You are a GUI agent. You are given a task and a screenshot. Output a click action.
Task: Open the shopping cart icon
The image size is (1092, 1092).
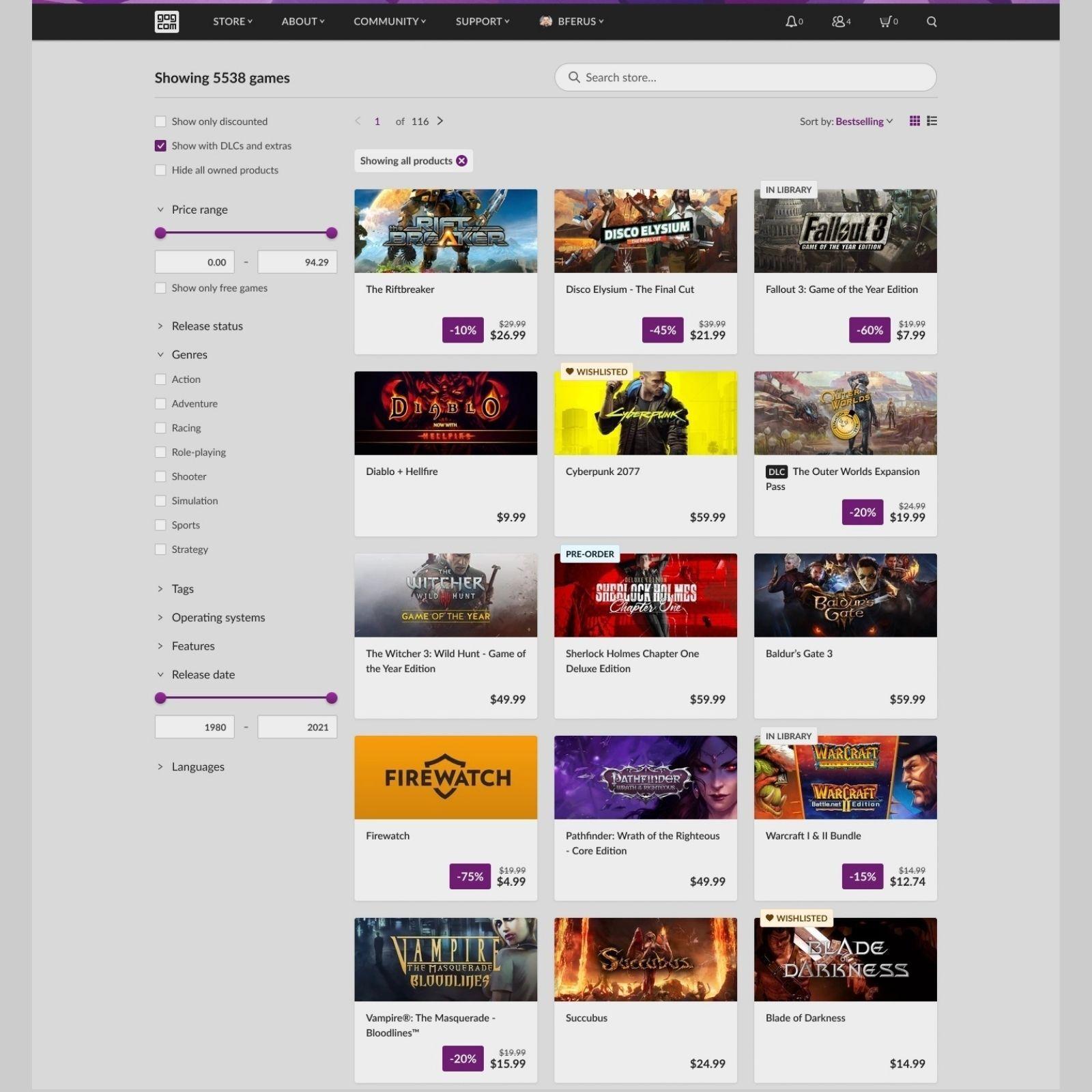[x=885, y=21]
